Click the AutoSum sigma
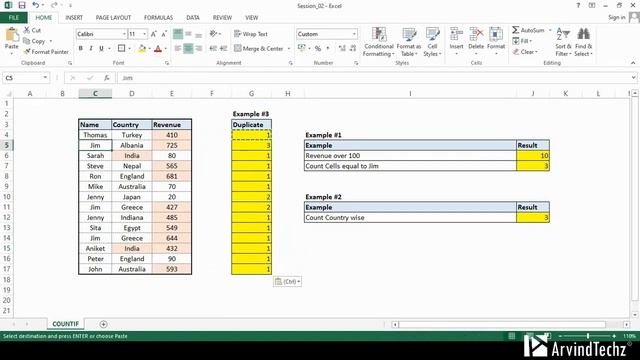This screenshot has width=640, height=360. tap(516, 30)
